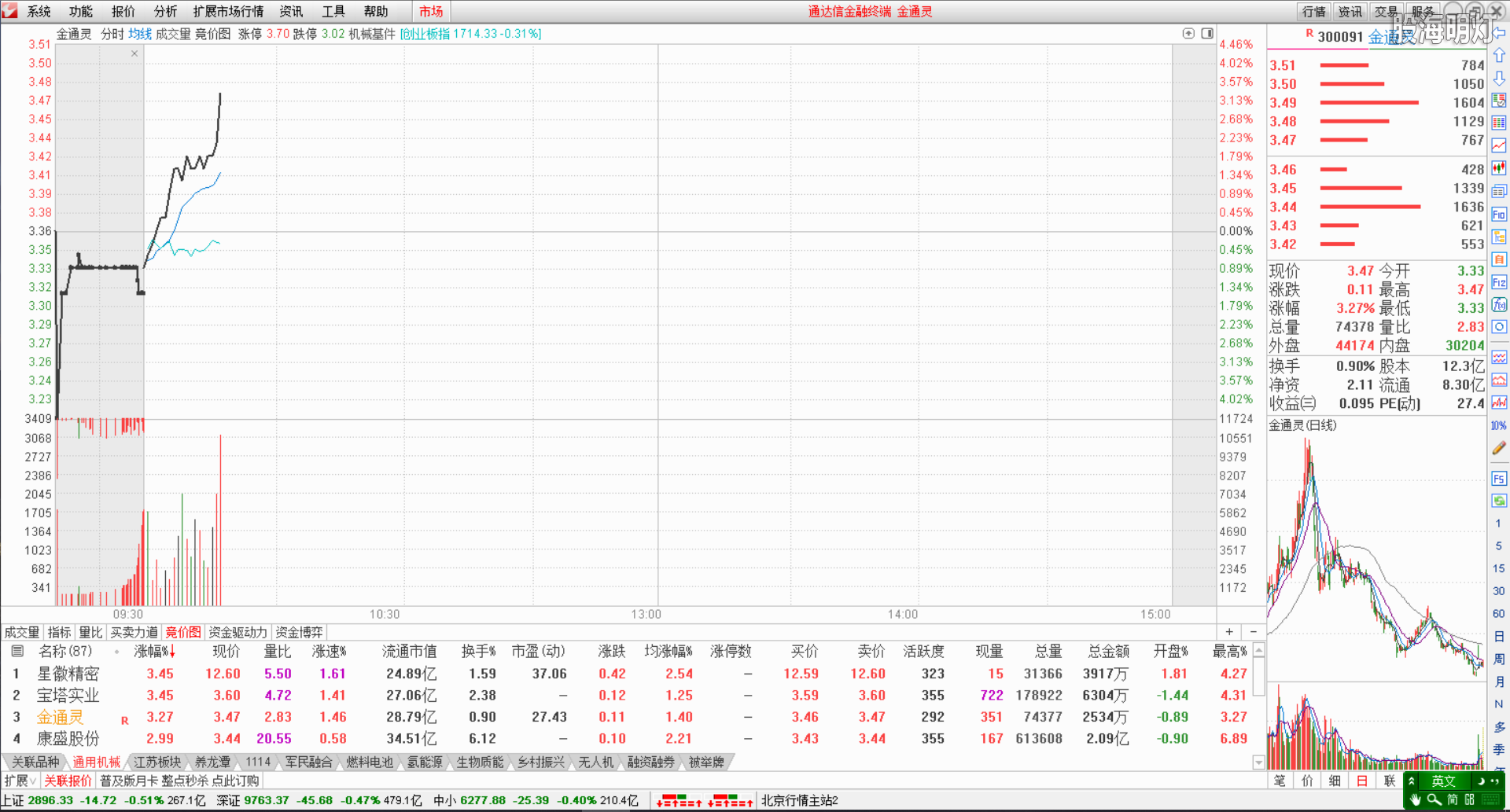Open the line chart icon in right sidebar
Viewport: 1510px width, 812px height.
tap(1499, 145)
